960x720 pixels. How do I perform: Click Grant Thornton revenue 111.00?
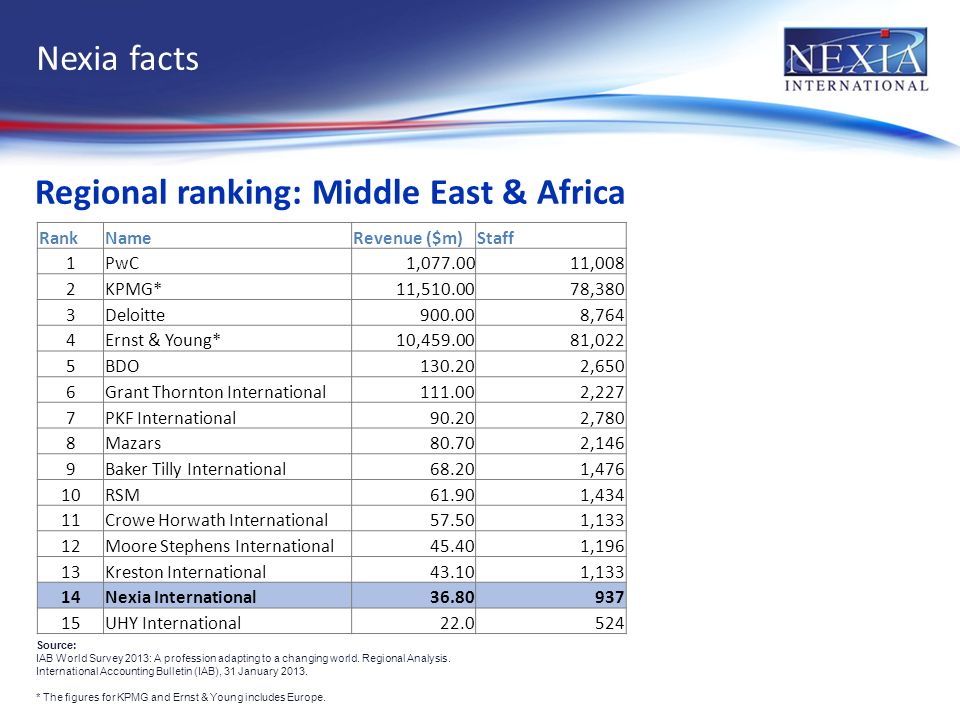tap(447, 391)
